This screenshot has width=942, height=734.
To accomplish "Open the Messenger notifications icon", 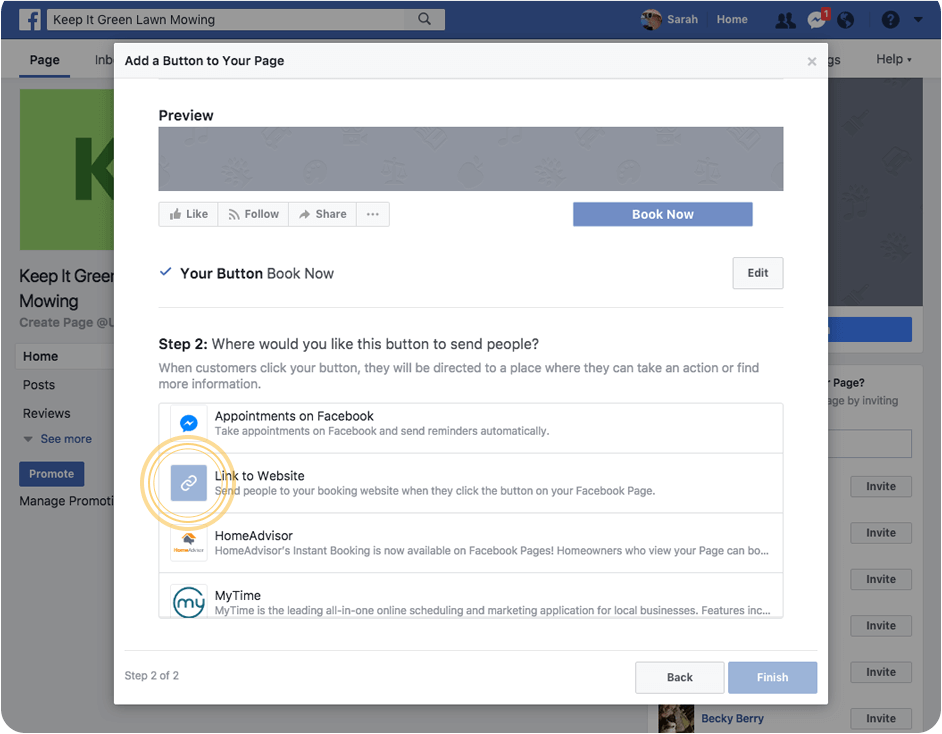I will pos(816,20).
